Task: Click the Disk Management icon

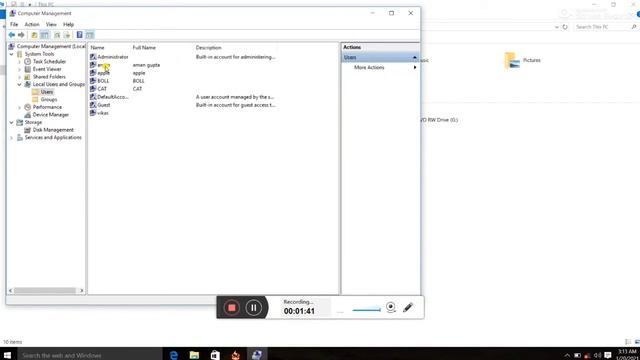Action: click(27, 130)
